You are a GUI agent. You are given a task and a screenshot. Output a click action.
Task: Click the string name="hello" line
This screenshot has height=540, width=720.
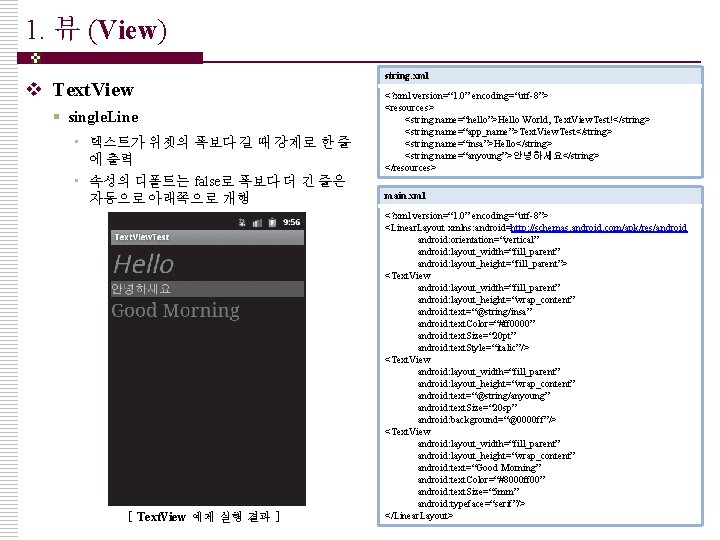tap(527, 120)
